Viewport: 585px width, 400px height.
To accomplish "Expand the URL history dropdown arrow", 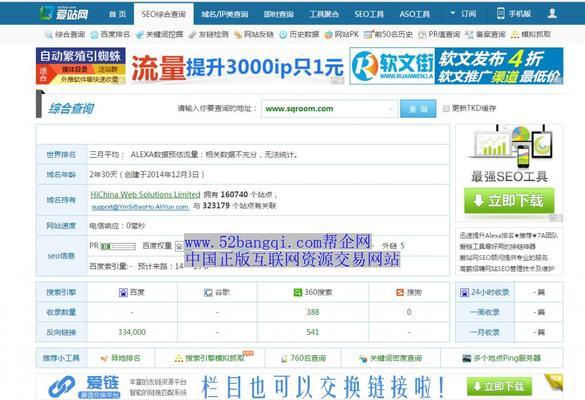I will [x=391, y=109].
